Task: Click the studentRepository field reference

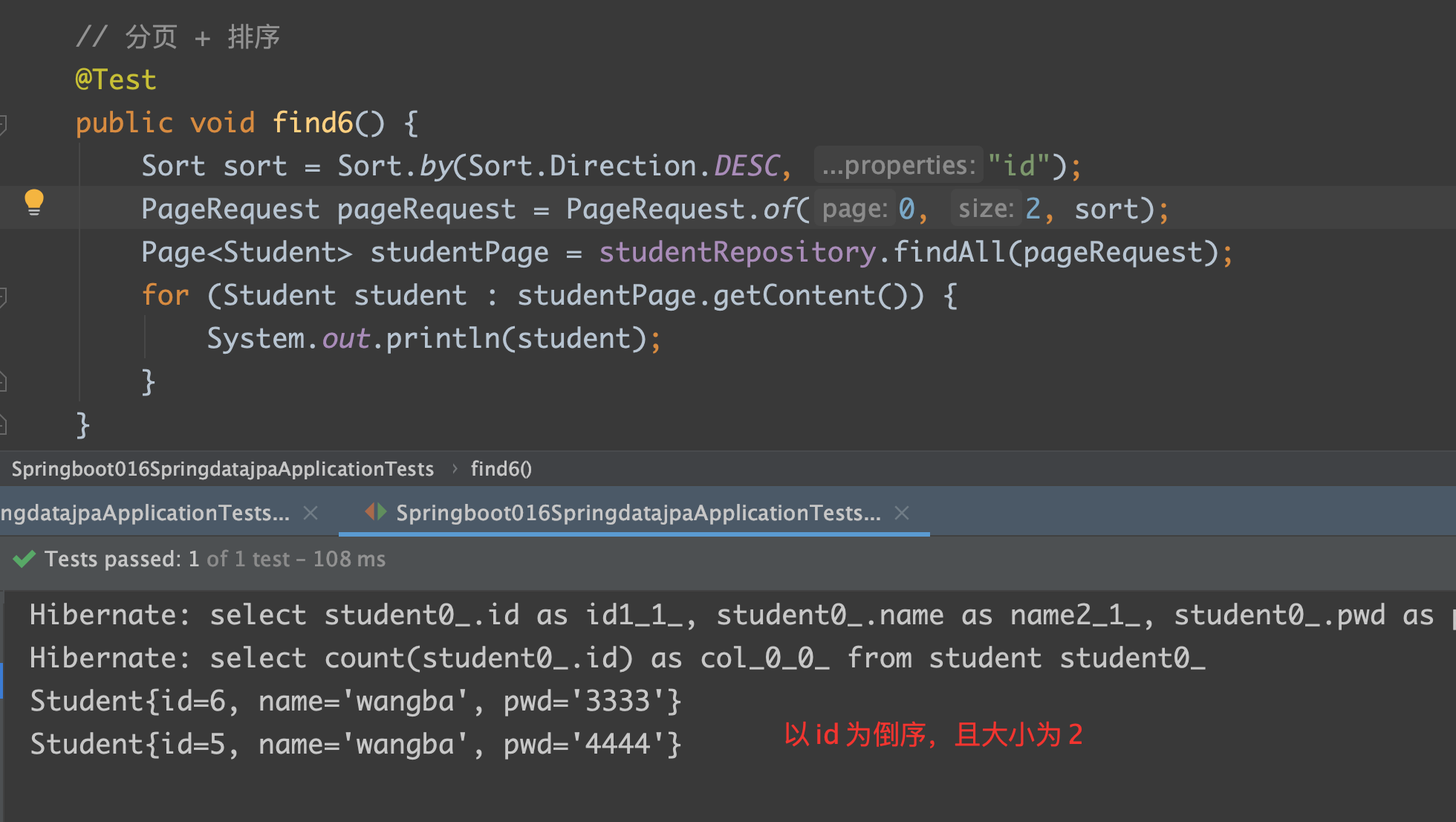Action: (x=737, y=253)
